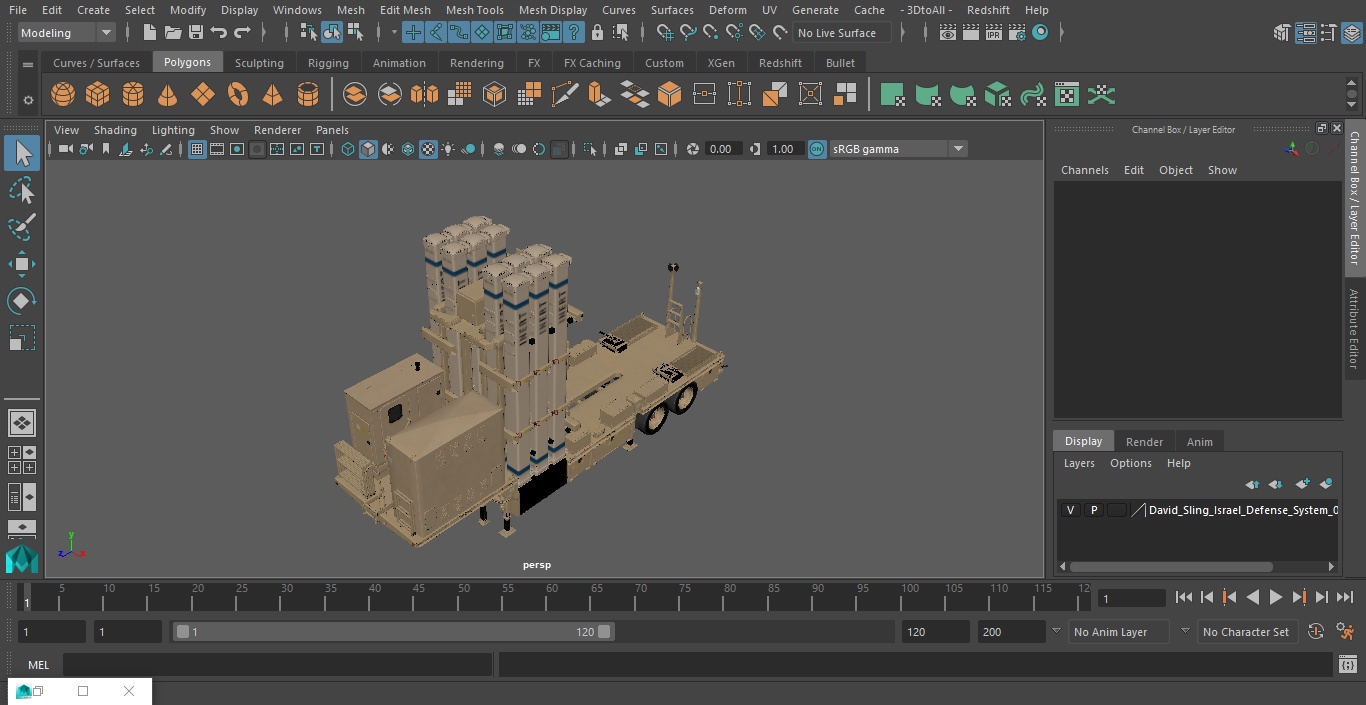Open the No Live Surface field
Viewport: 1366px width, 705px height.
(842, 33)
